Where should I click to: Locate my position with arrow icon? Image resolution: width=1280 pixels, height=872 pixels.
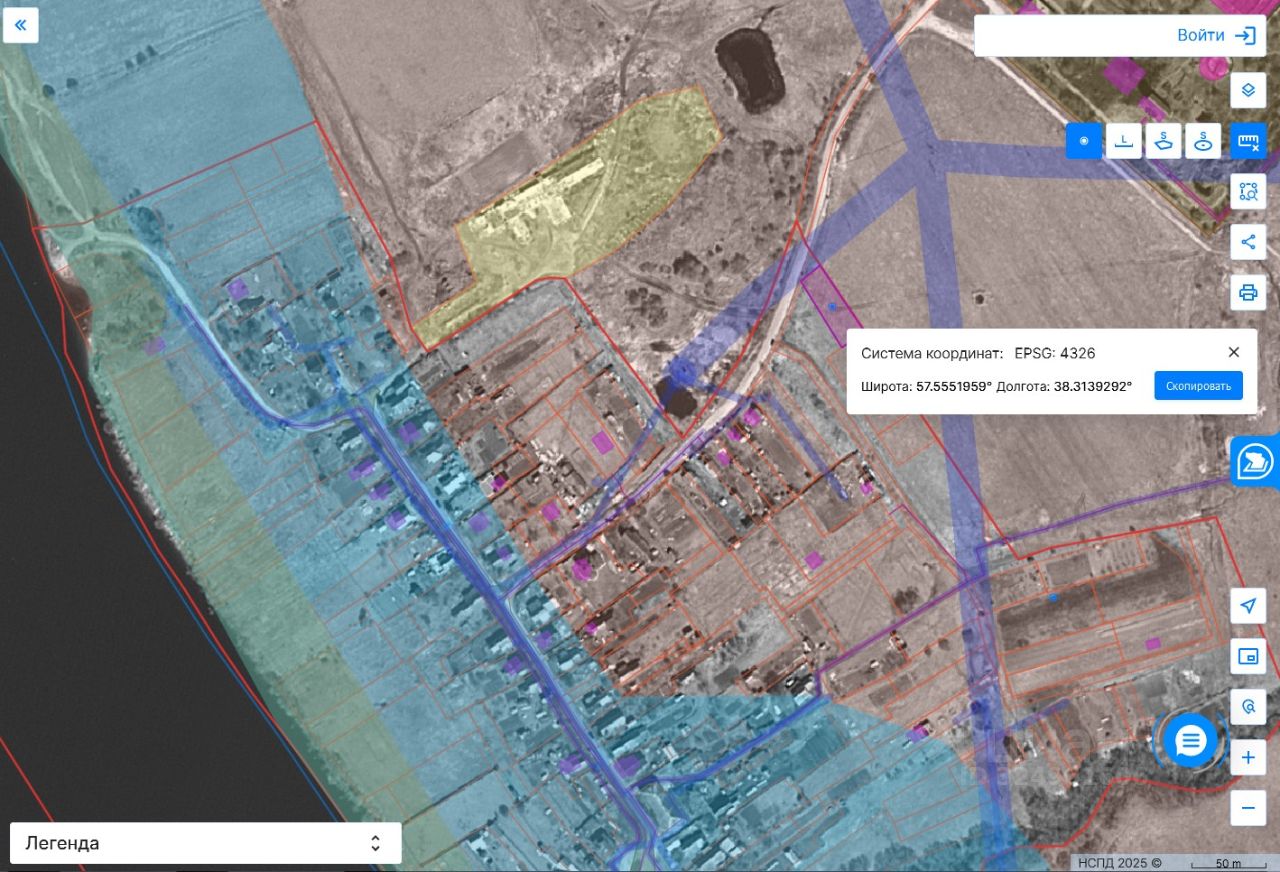coord(1248,606)
